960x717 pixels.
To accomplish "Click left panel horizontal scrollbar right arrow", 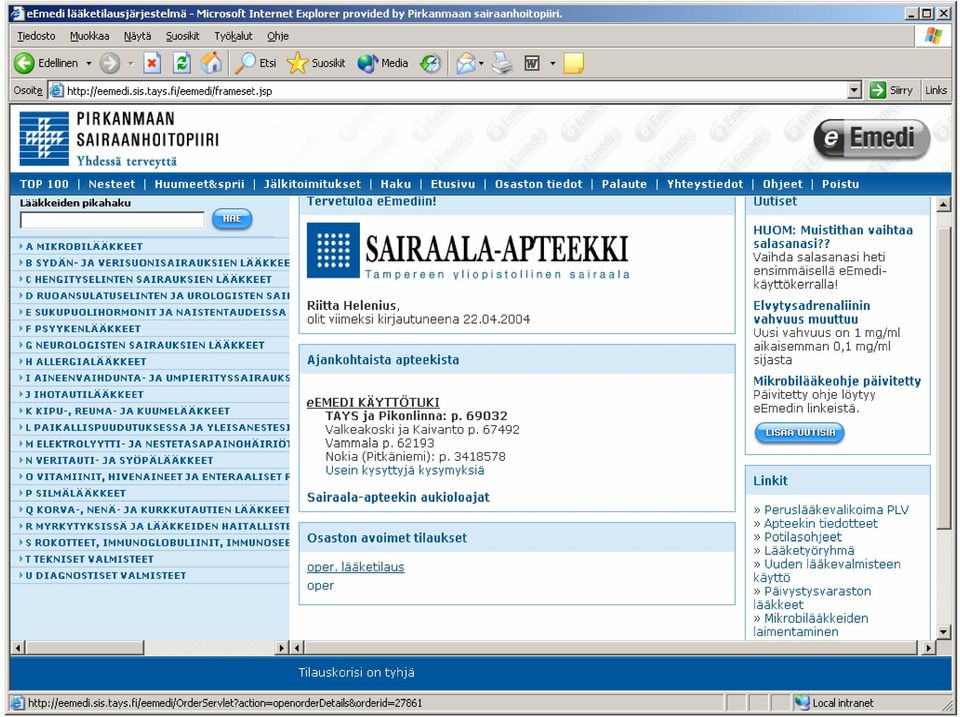I will [x=282, y=647].
